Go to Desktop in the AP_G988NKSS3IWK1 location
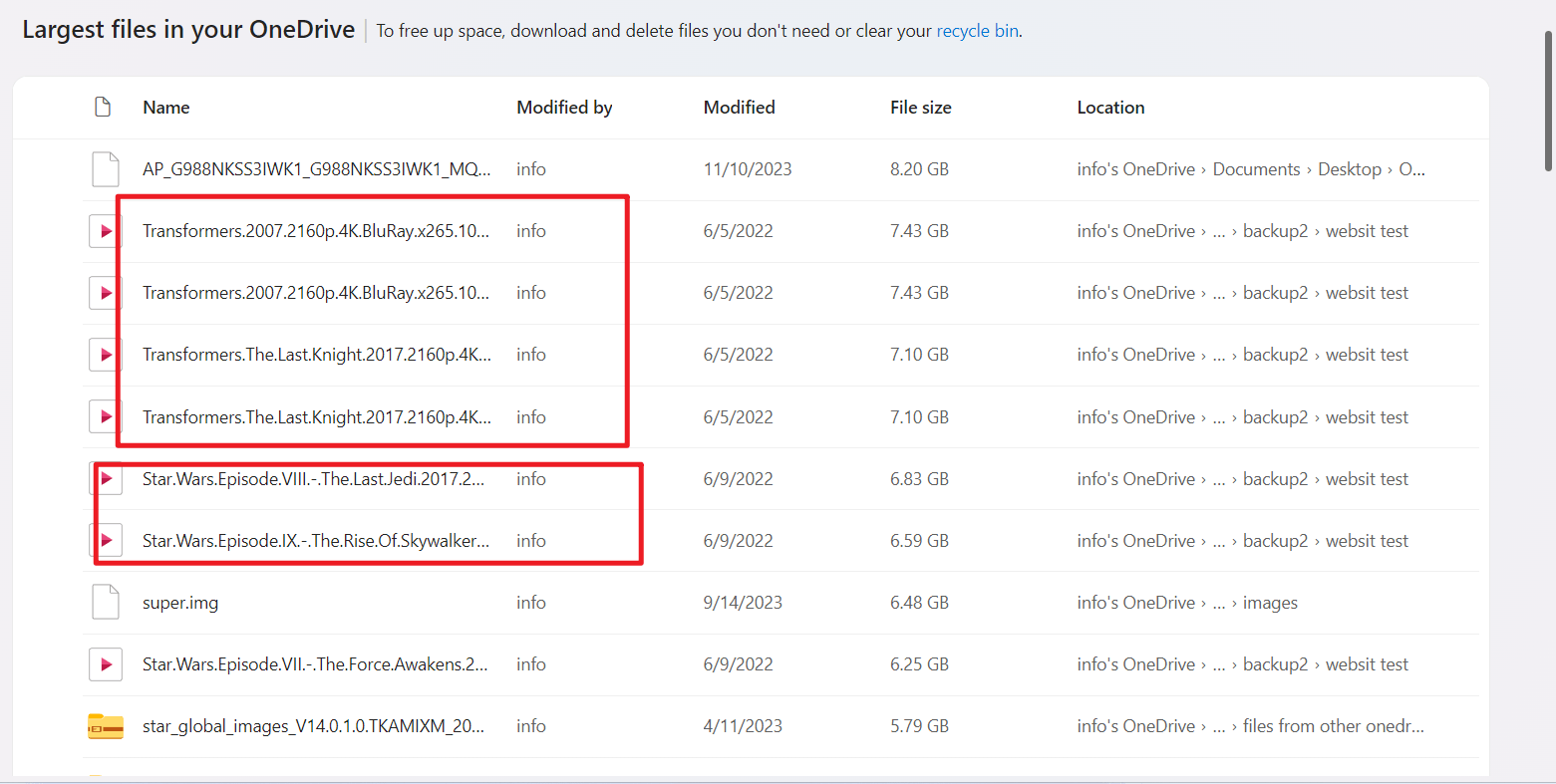Viewport: 1556px width, 784px height. pyautogui.click(x=1350, y=169)
